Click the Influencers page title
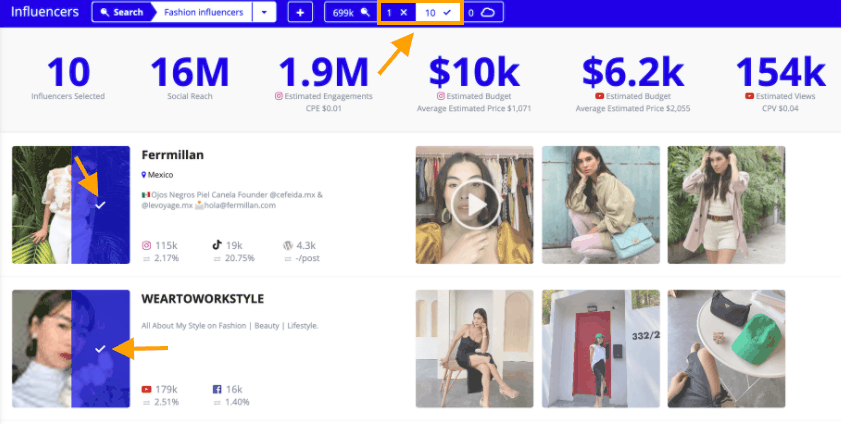The width and height of the screenshot is (841, 424). pyautogui.click(x=45, y=12)
